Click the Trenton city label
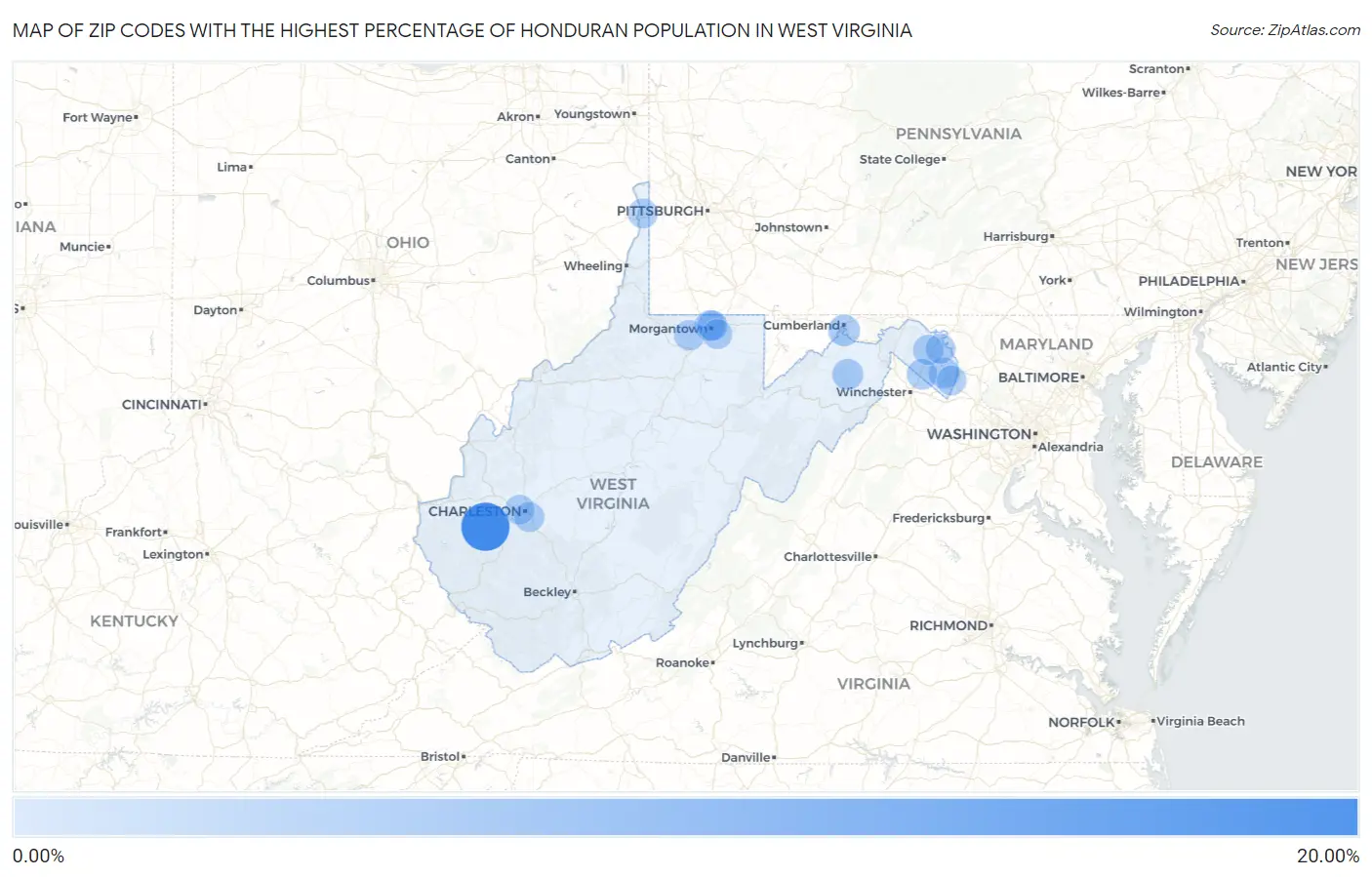 [1260, 243]
